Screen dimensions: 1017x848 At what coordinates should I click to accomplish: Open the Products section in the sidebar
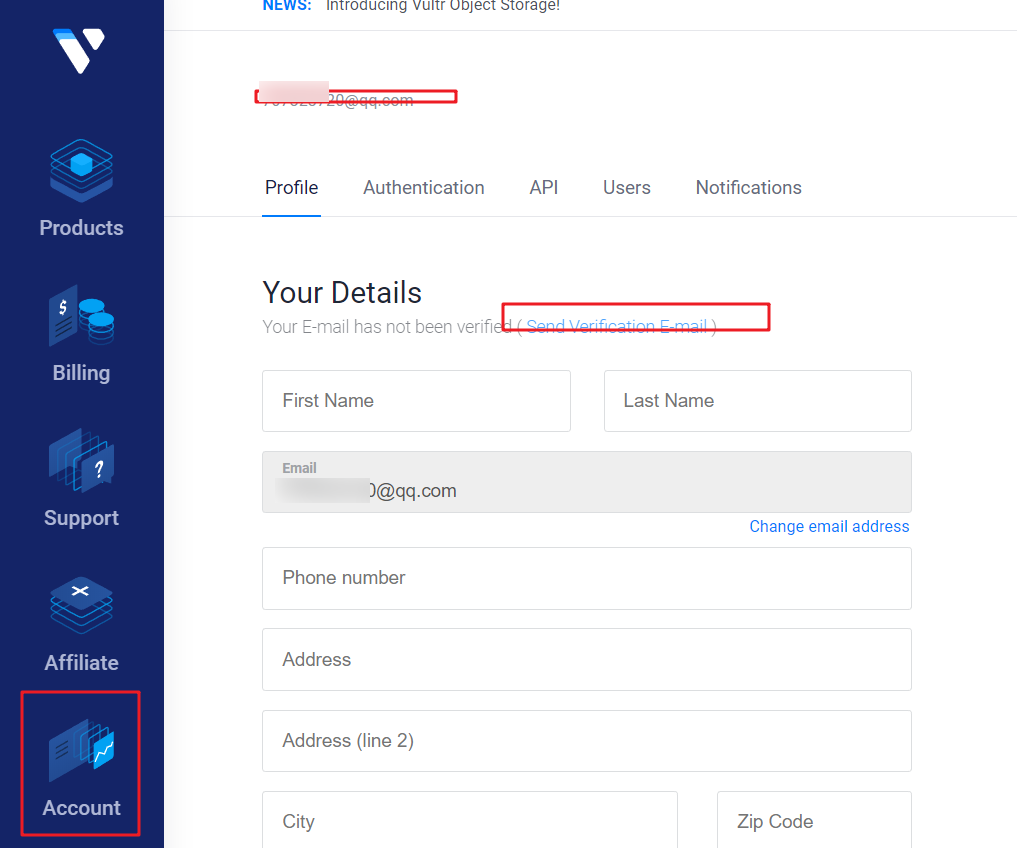pyautogui.click(x=81, y=190)
